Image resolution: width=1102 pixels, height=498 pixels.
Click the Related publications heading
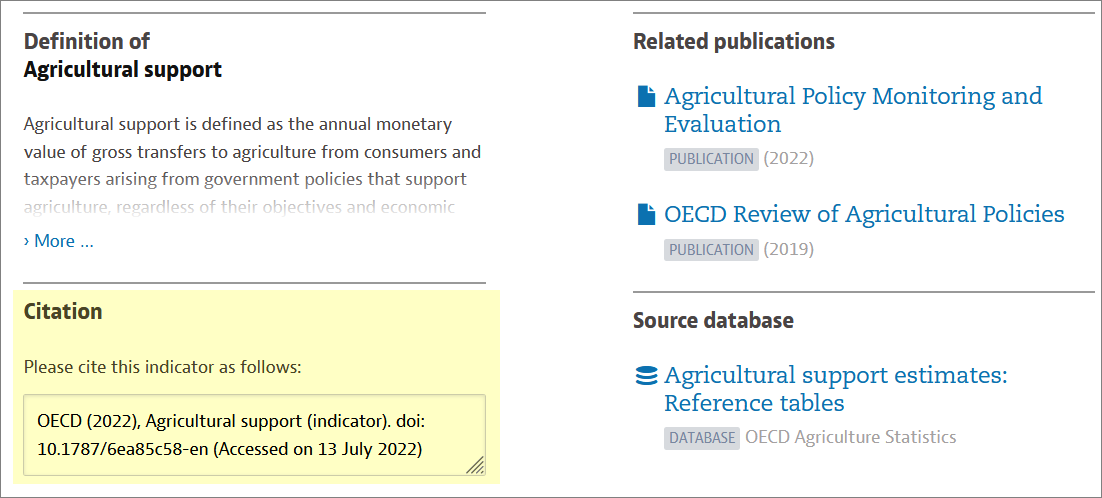coord(734,41)
